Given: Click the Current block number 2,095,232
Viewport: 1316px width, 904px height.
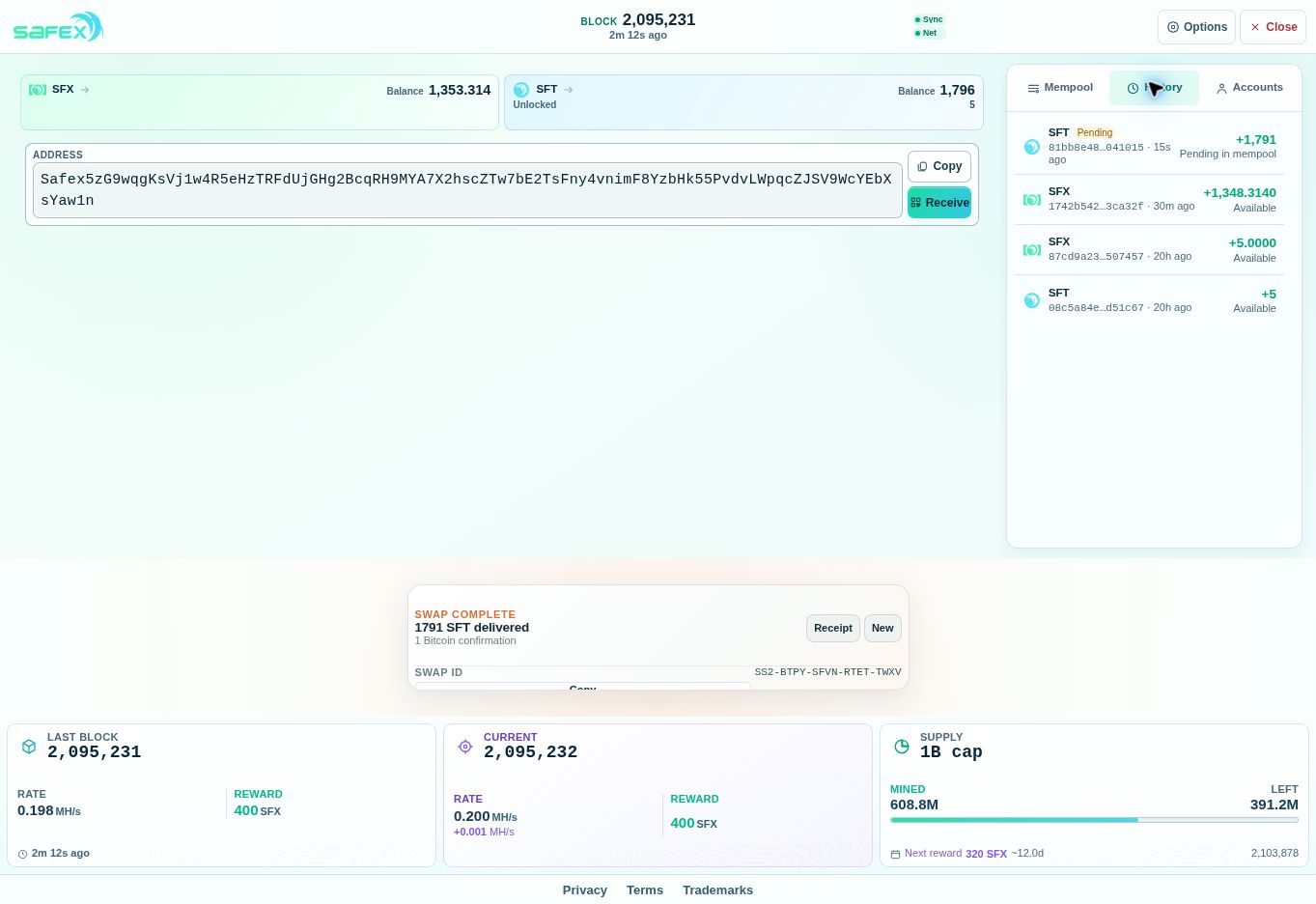Looking at the screenshot, I should 530,752.
